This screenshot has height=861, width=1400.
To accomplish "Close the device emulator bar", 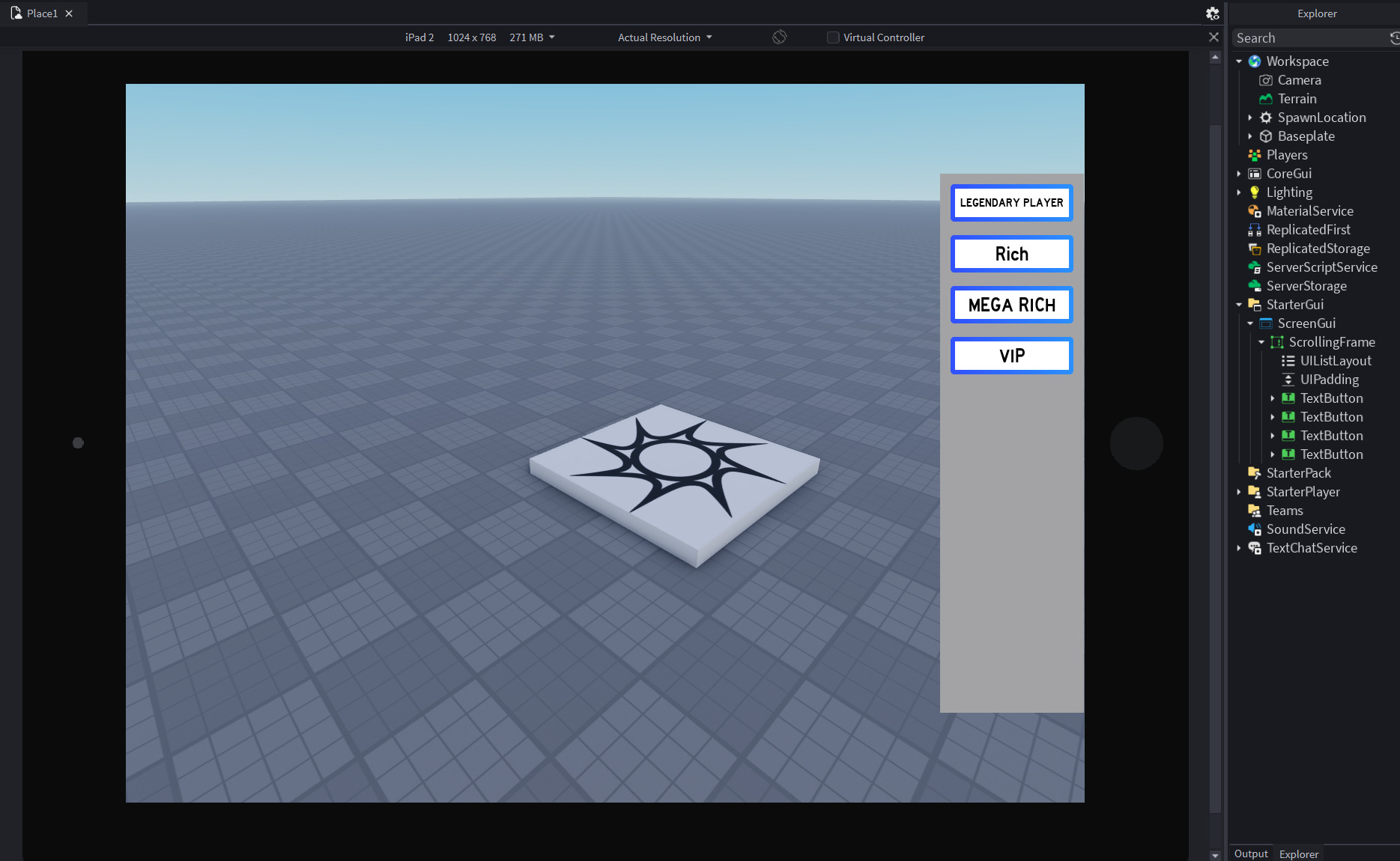I will click(1214, 37).
